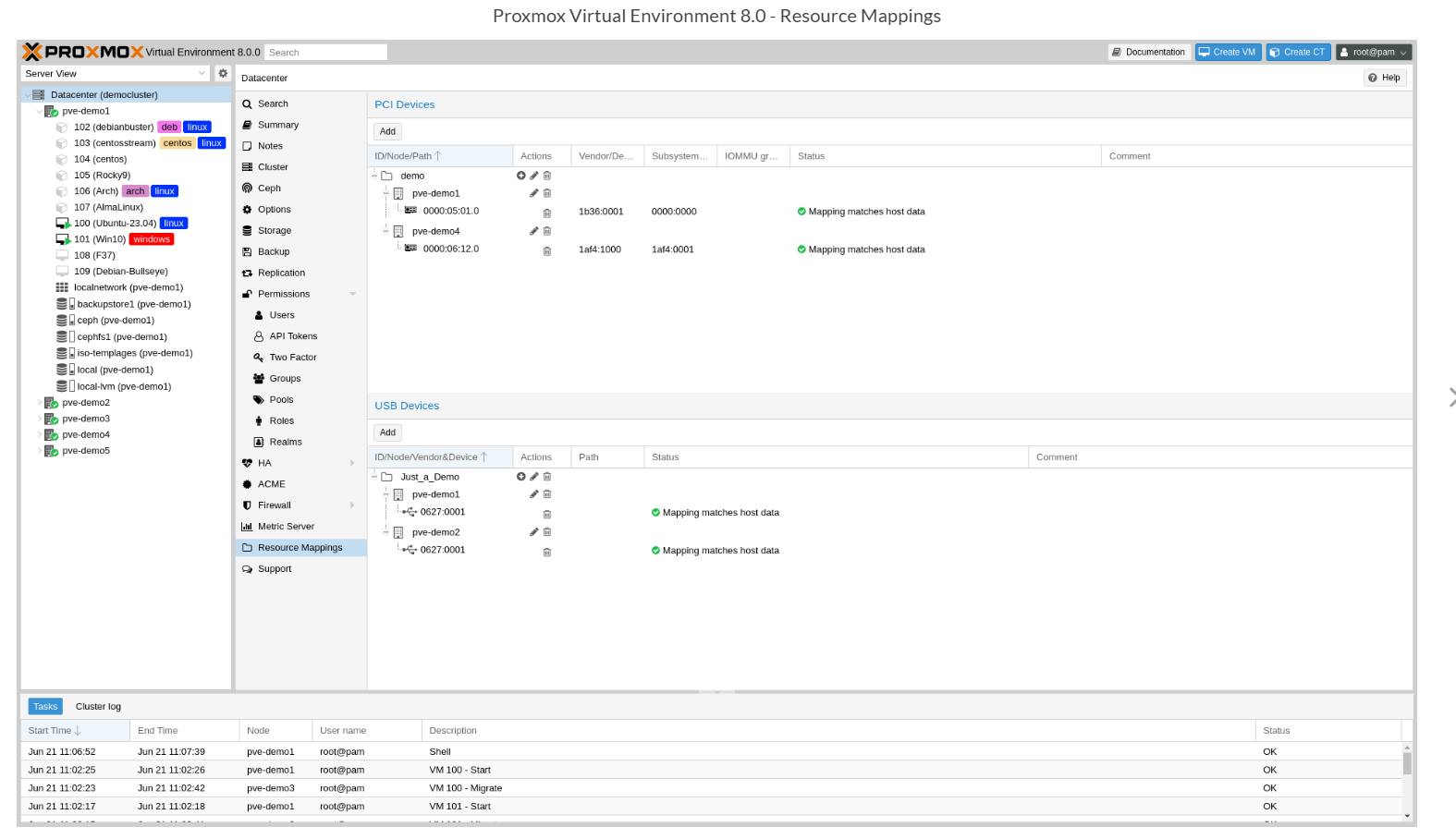This screenshot has width=1456, height=839.
Task: Delete Just_a_Demo USB mapping trash icon
Action: coord(546,477)
